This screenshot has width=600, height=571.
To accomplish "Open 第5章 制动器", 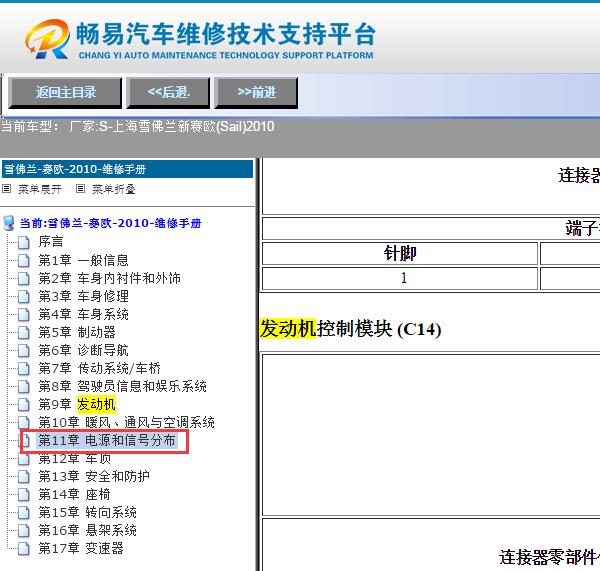I will [77, 332].
